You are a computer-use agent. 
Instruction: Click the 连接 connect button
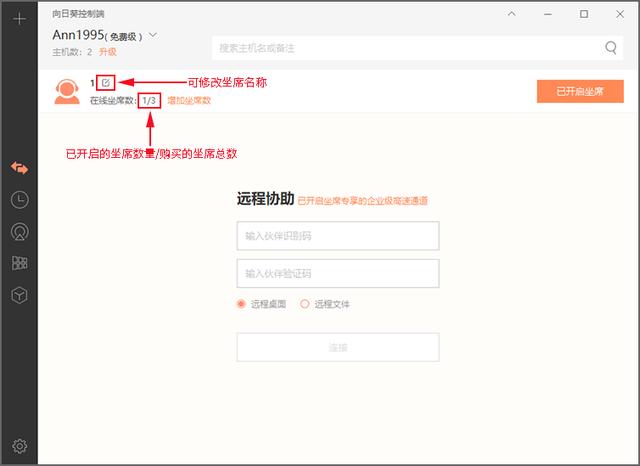[x=338, y=347]
